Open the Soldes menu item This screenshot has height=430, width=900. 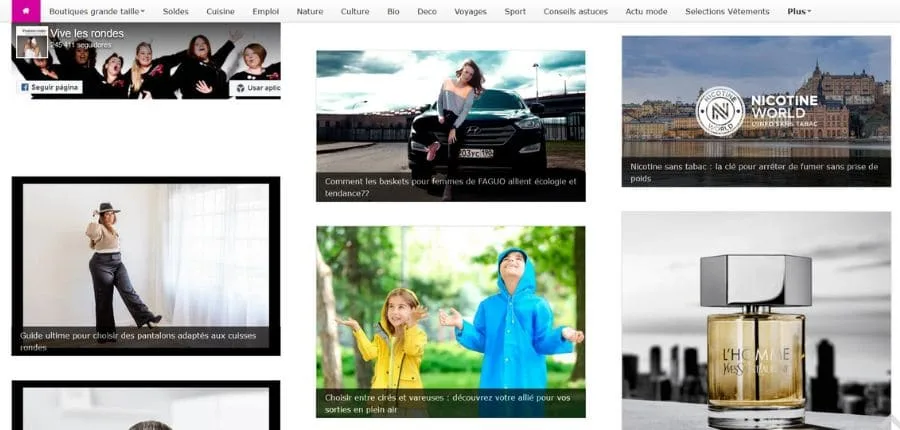[x=176, y=11]
